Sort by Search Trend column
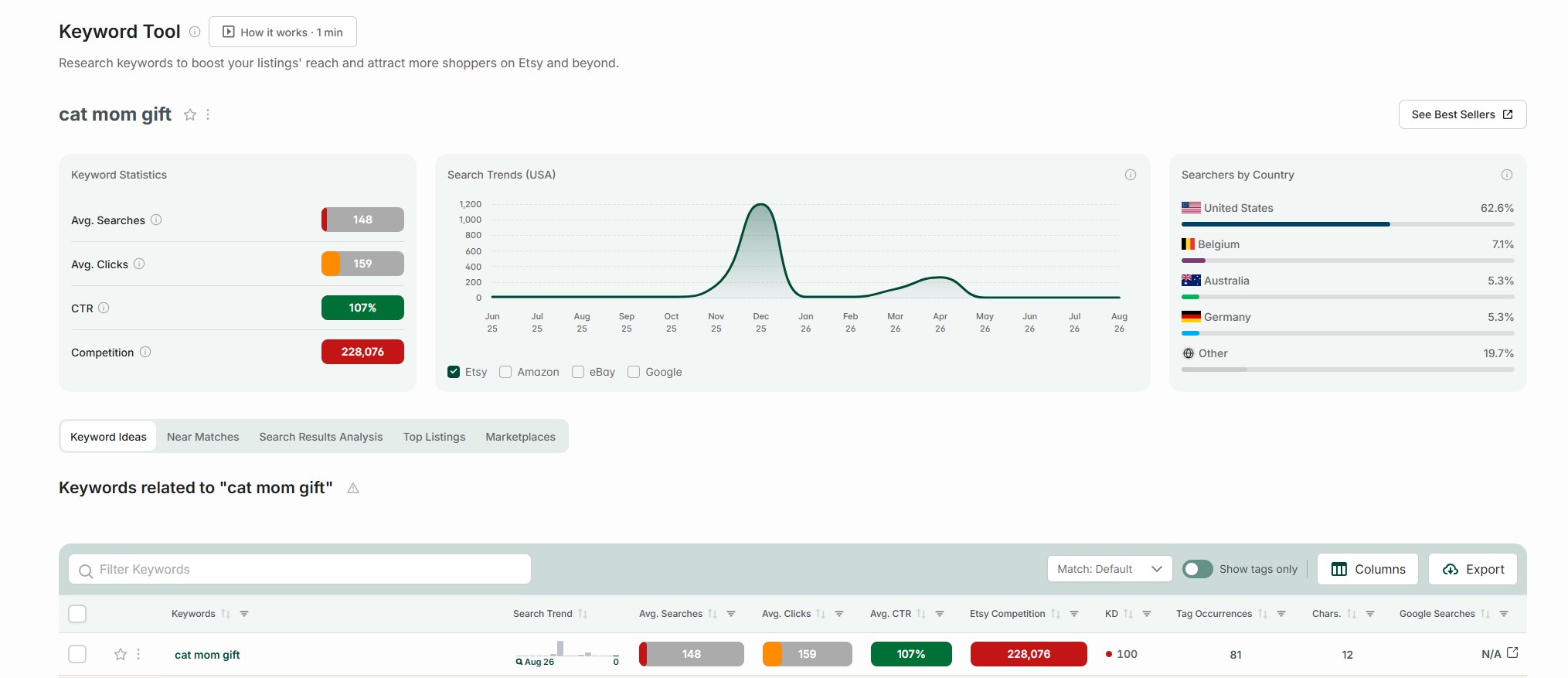Screen dimensions: 1568x678 pos(583,614)
